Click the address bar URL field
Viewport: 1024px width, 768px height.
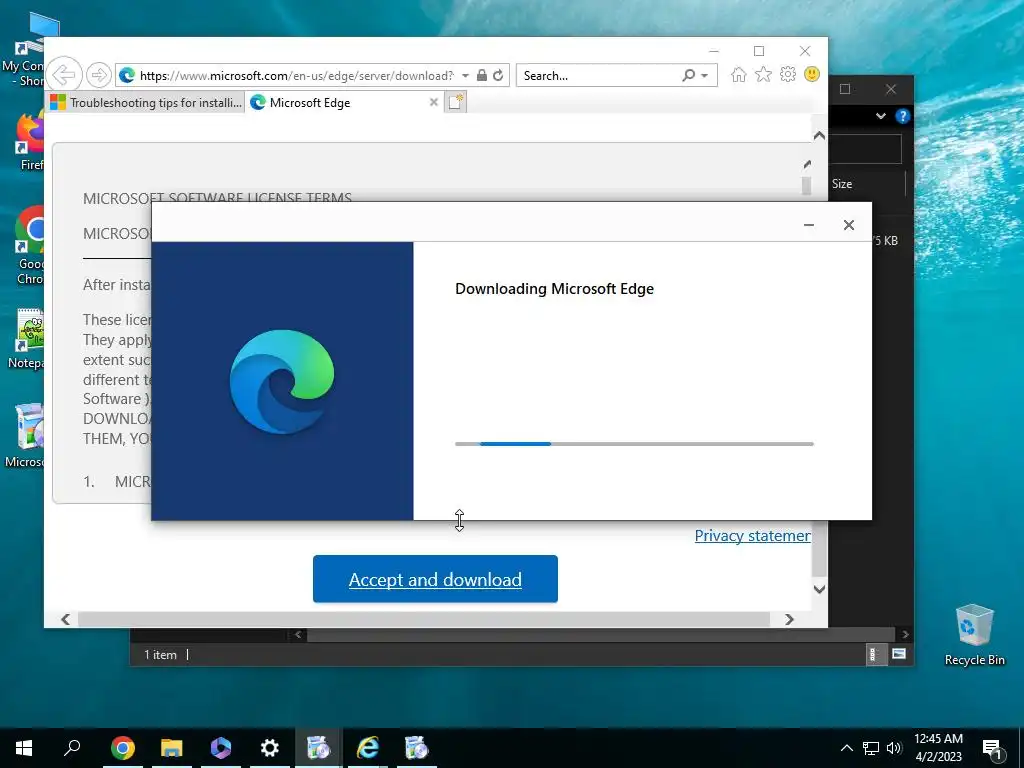point(297,76)
